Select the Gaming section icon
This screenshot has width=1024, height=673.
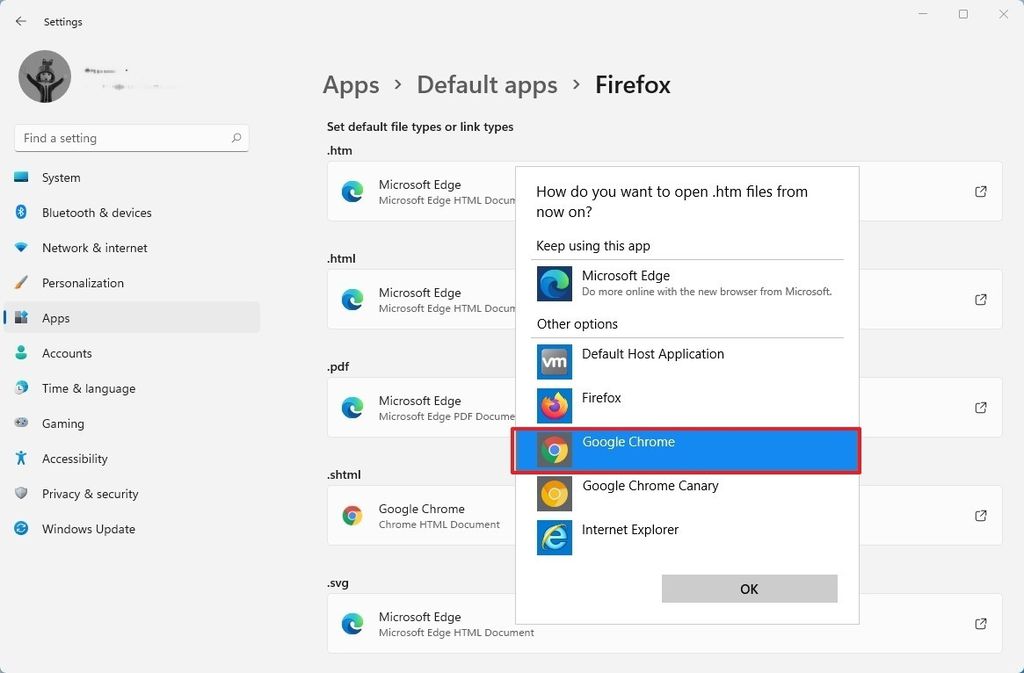(x=22, y=423)
